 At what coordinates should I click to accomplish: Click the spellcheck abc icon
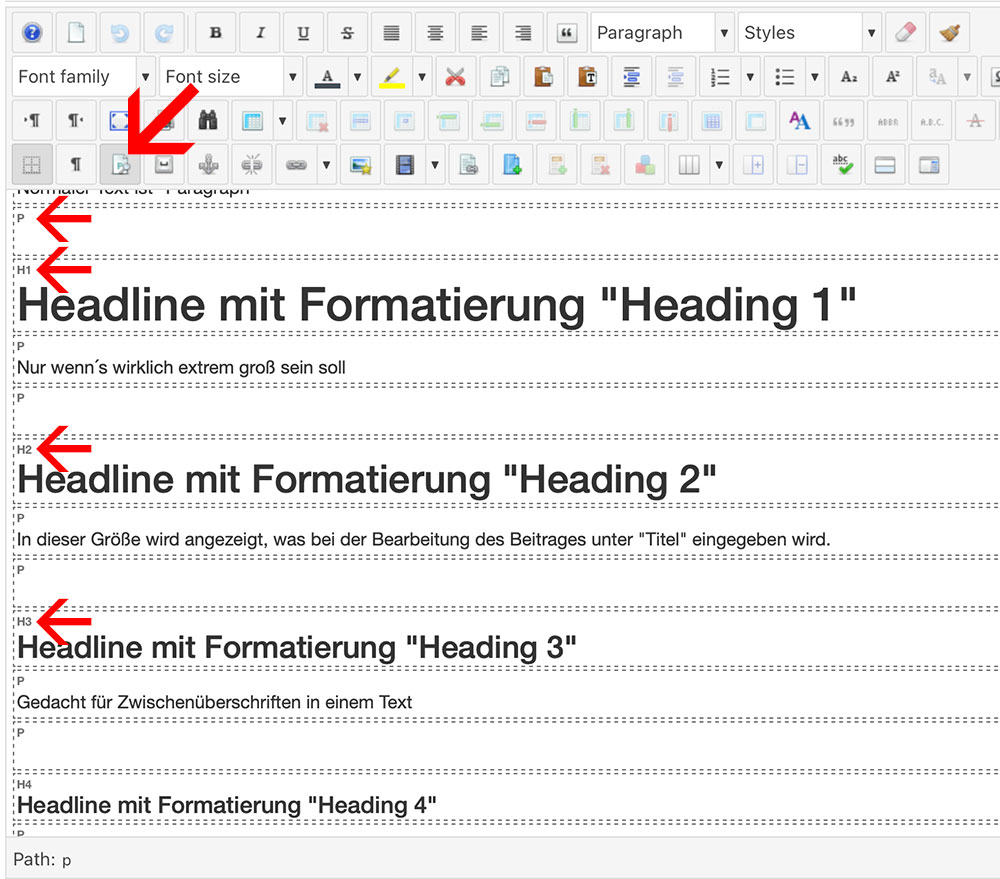point(841,165)
